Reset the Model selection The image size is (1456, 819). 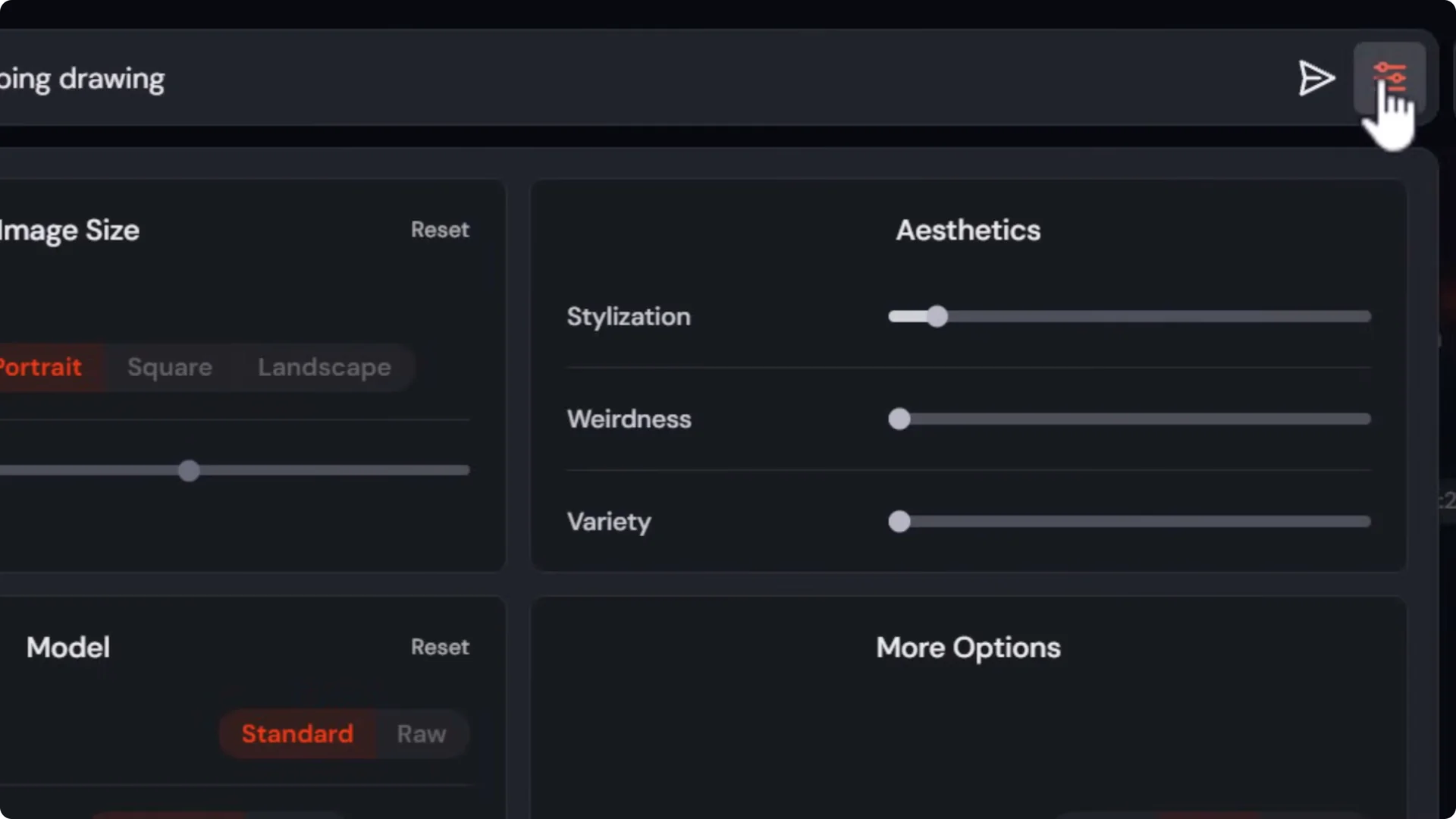point(440,647)
